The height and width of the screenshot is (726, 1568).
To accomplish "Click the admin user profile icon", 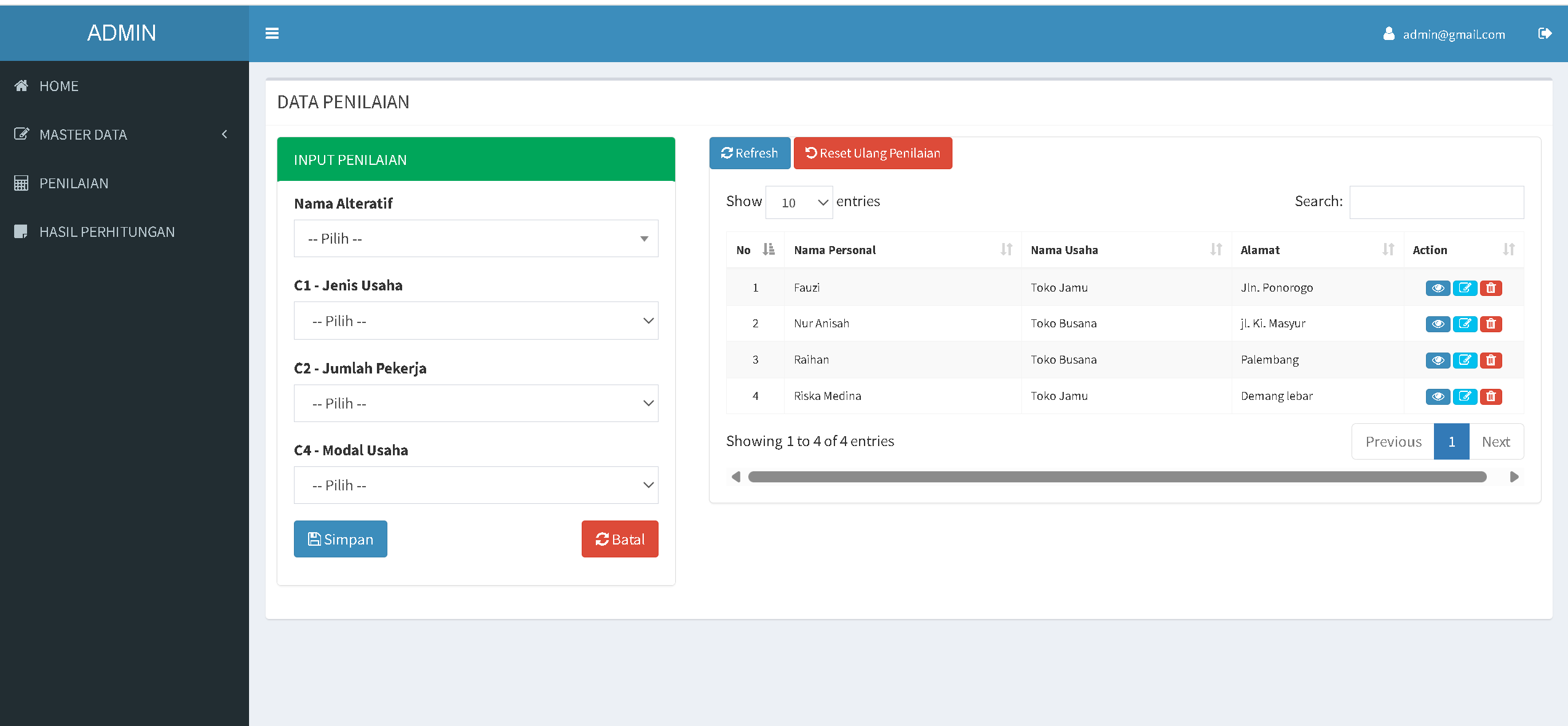I will [1388, 34].
